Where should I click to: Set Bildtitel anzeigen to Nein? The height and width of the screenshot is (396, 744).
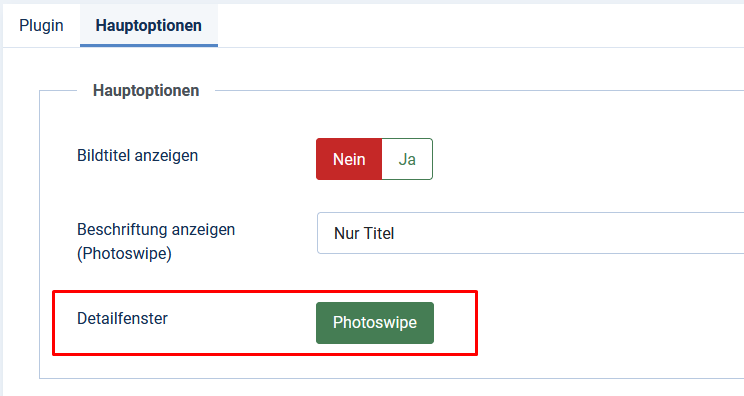(349, 159)
